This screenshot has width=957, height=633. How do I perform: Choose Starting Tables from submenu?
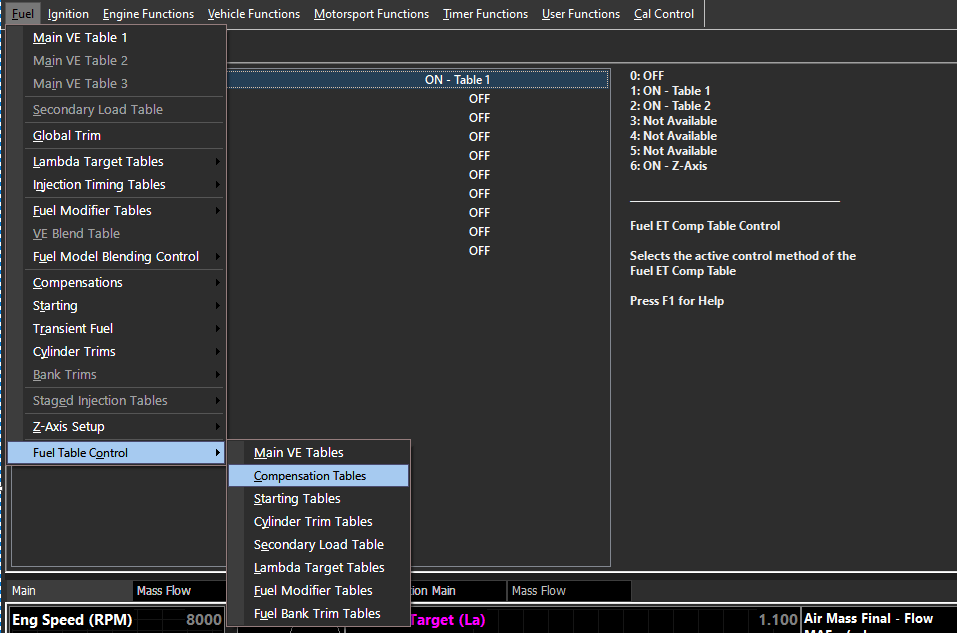(x=297, y=499)
